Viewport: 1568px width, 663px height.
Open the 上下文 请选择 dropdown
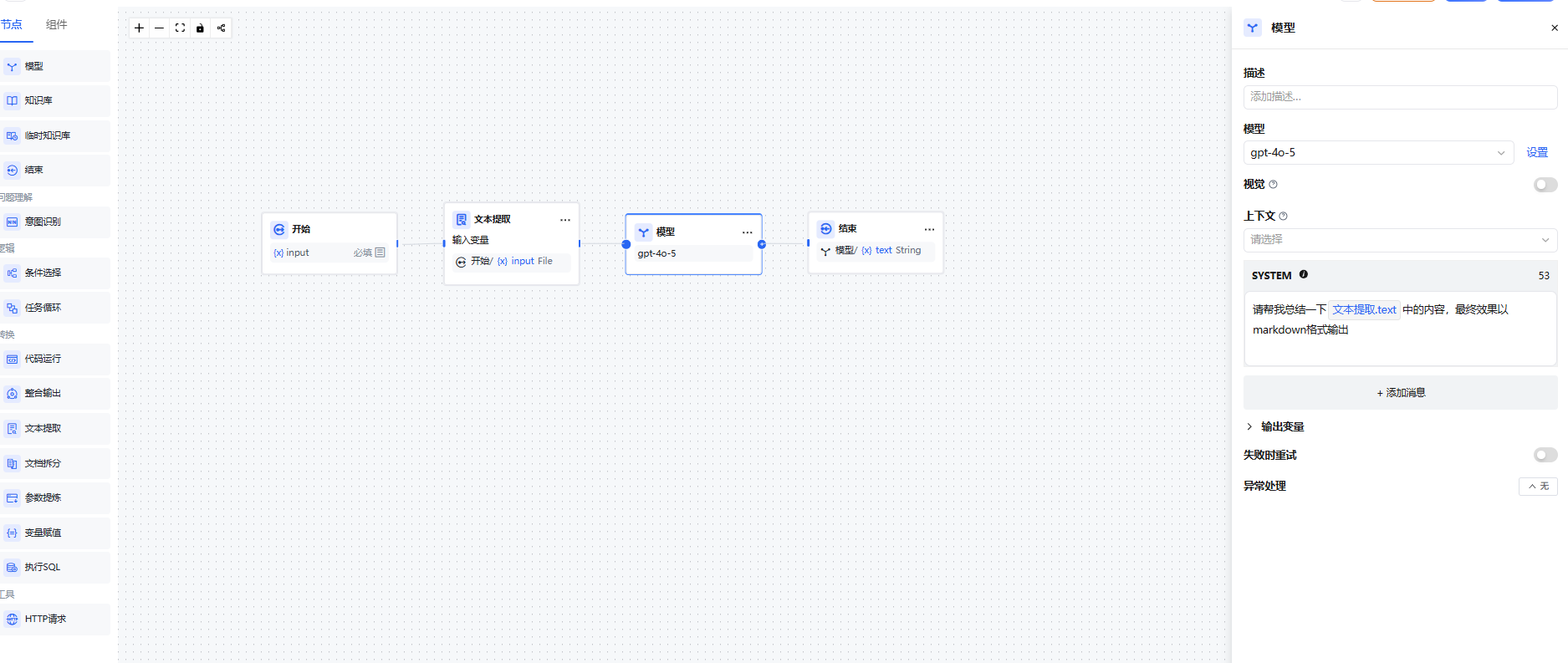tap(1400, 240)
